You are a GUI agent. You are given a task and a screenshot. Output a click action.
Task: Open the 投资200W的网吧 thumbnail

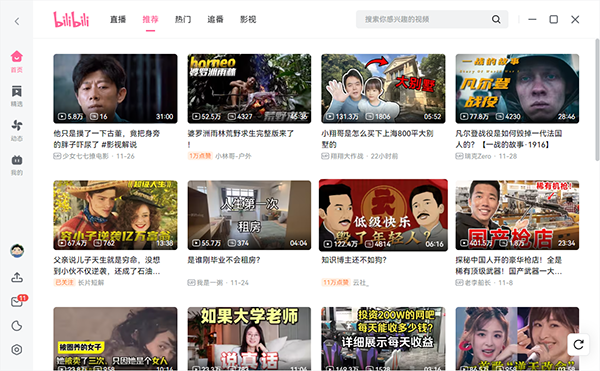[x=383, y=338]
